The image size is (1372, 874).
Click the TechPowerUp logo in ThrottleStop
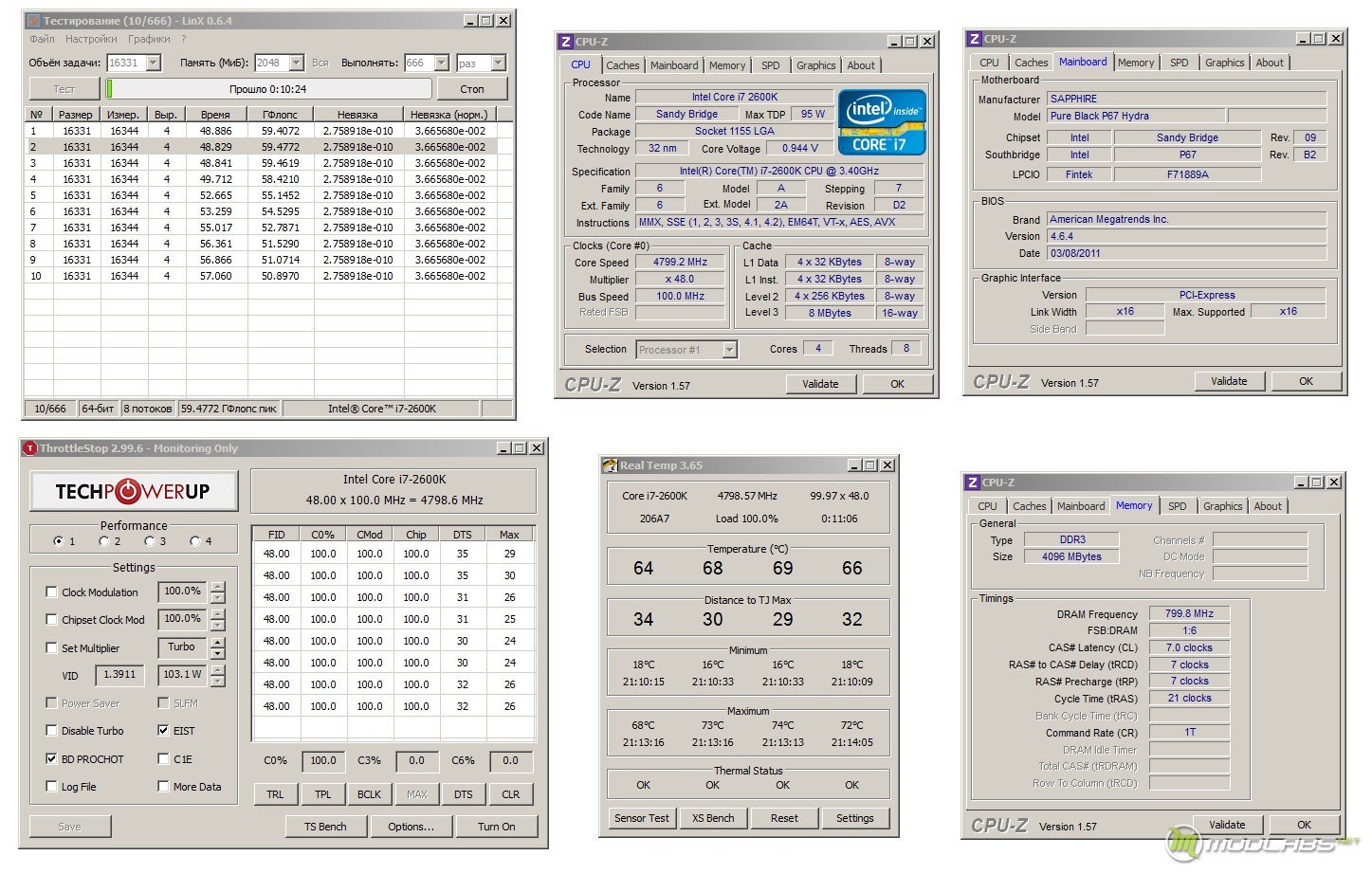(134, 491)
